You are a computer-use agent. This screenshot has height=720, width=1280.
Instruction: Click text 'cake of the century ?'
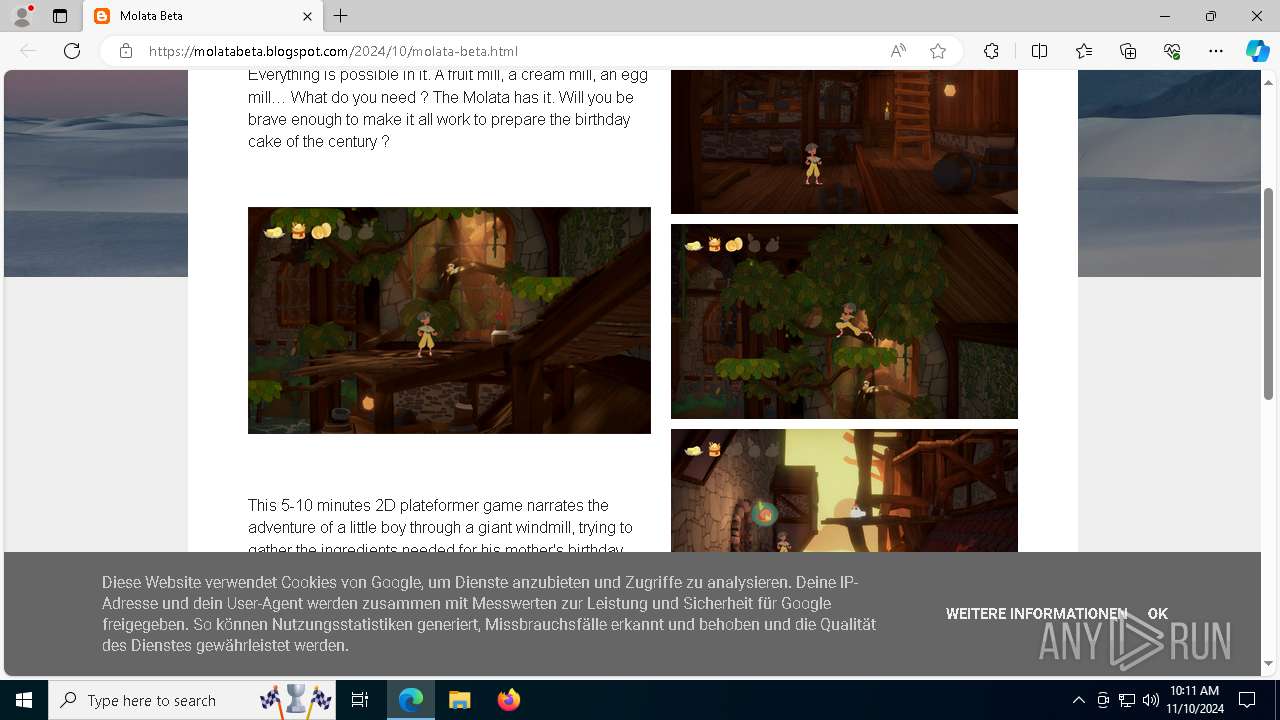[x=319, y=141]
